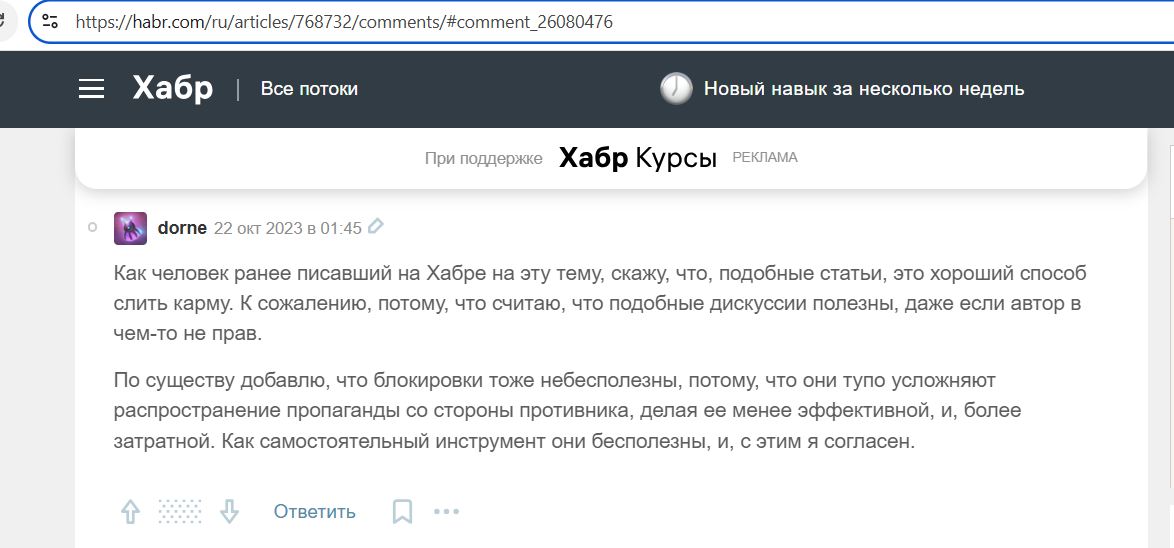Open Новый навык за несколько недель link

pyautogui.click(x=864, y=89)
